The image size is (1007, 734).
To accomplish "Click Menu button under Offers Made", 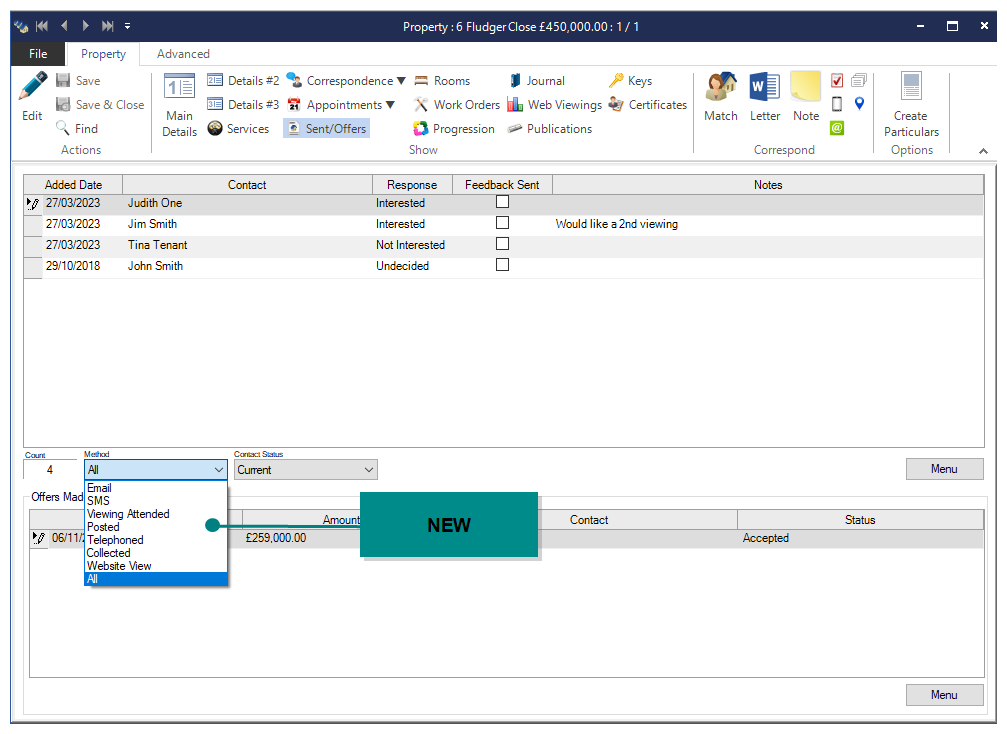I will coord(944,695).
